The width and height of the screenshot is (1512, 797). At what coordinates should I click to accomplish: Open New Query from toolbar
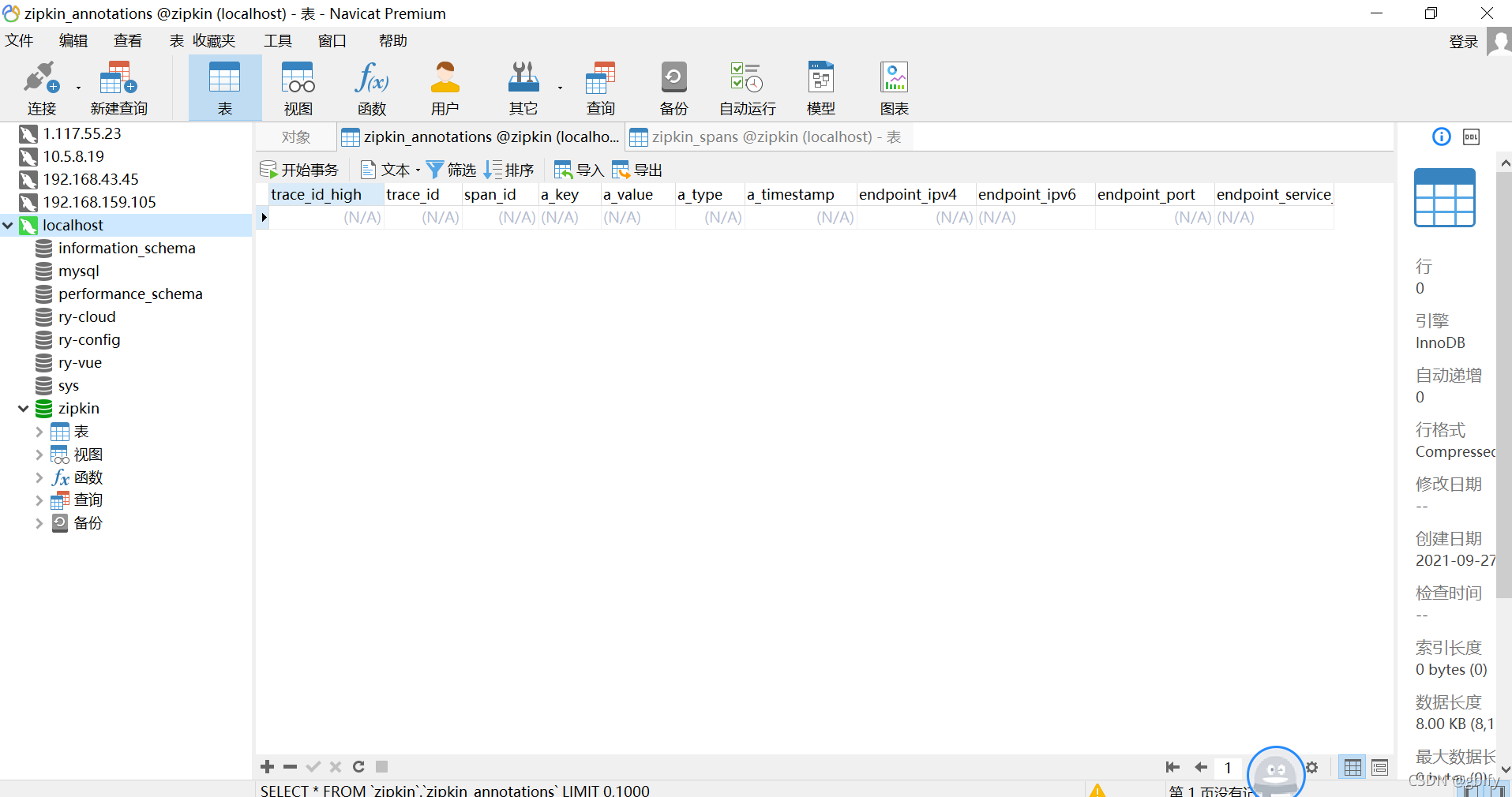click(118, 88)
